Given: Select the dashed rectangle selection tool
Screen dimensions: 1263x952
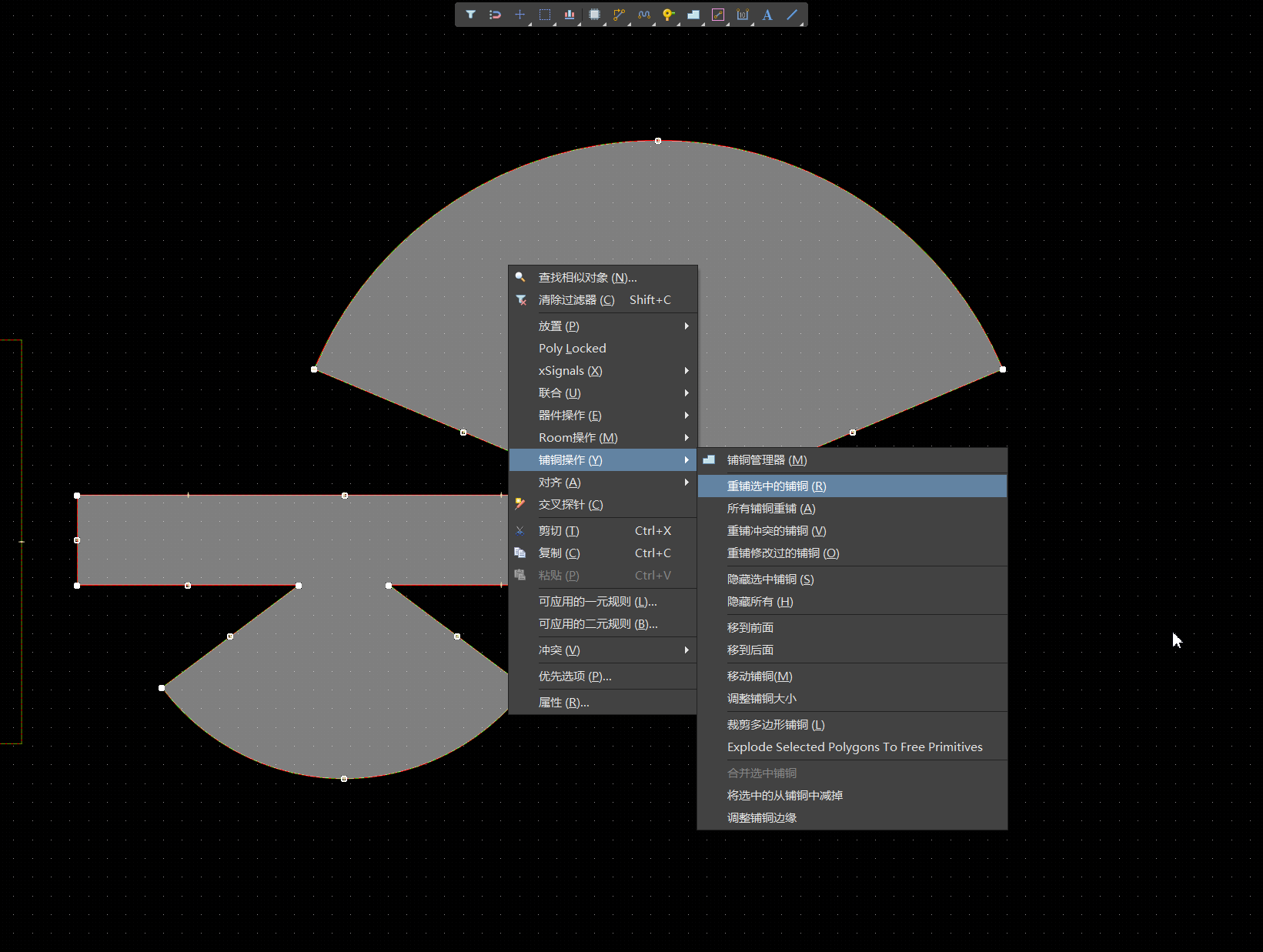Looking at the screenshot, I should point(545,15).
